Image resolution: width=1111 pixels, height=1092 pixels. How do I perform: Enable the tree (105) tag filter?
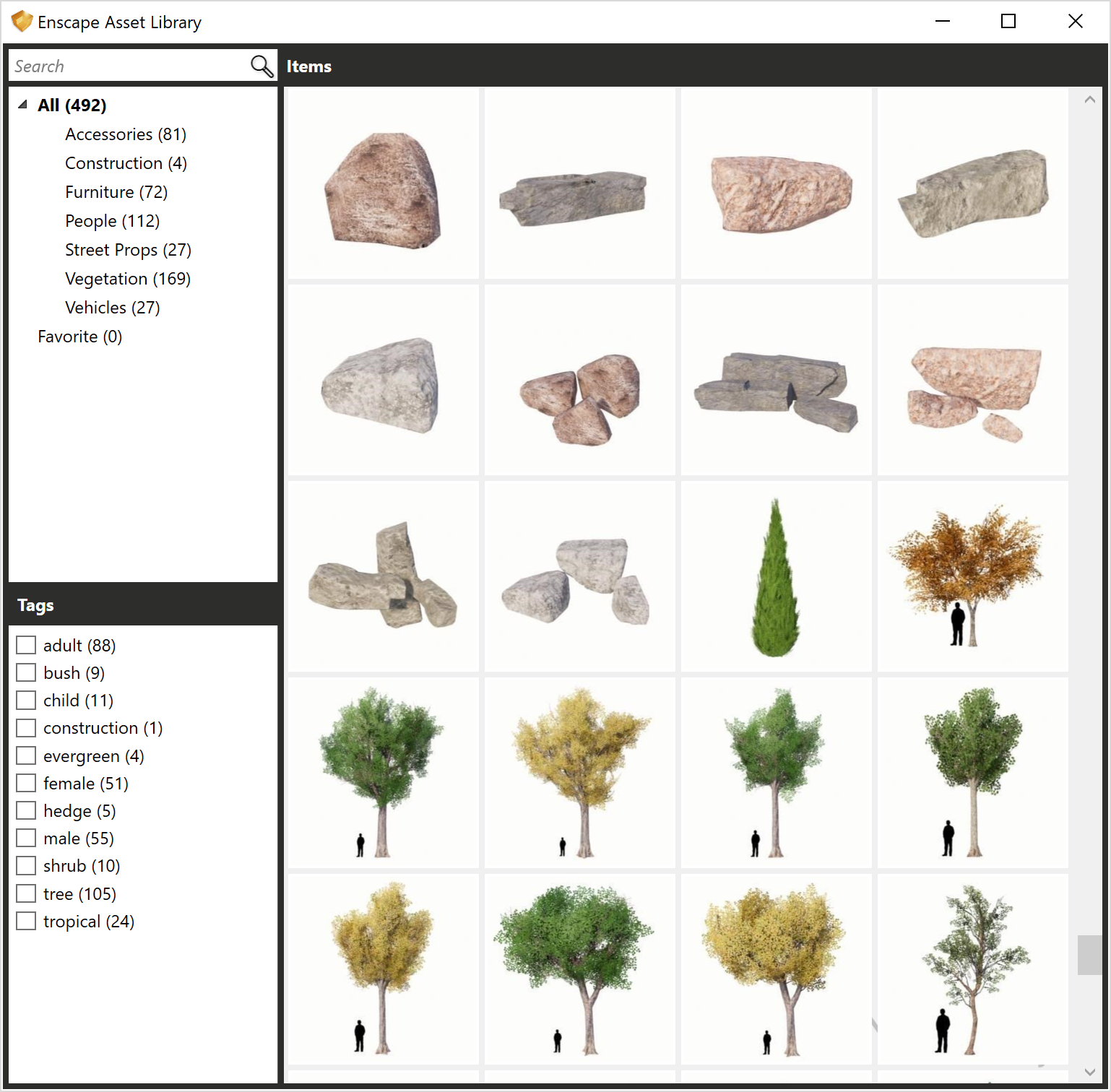[x=26, y=893]
